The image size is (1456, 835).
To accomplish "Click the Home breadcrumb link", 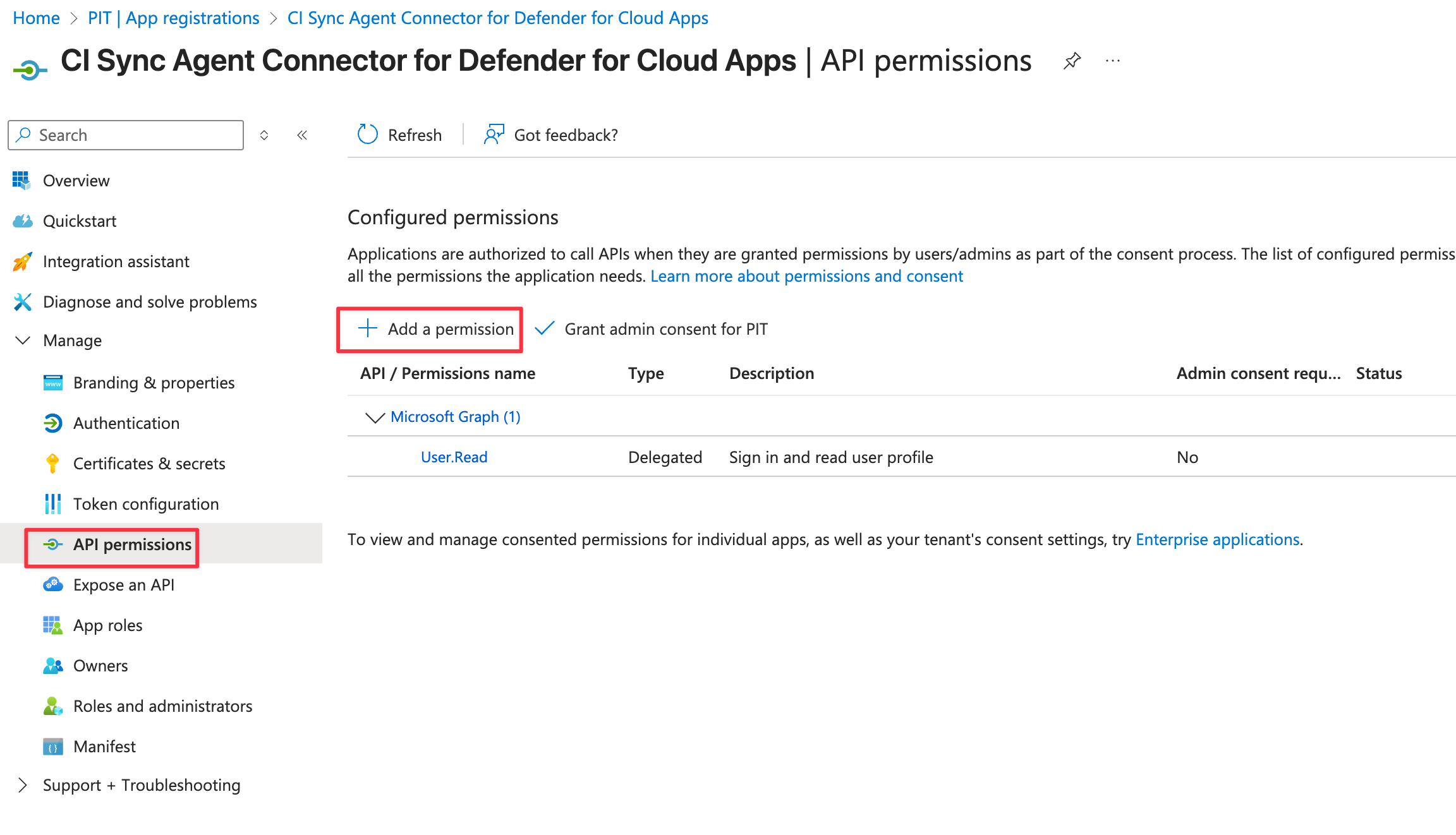I will coord(36,18).
